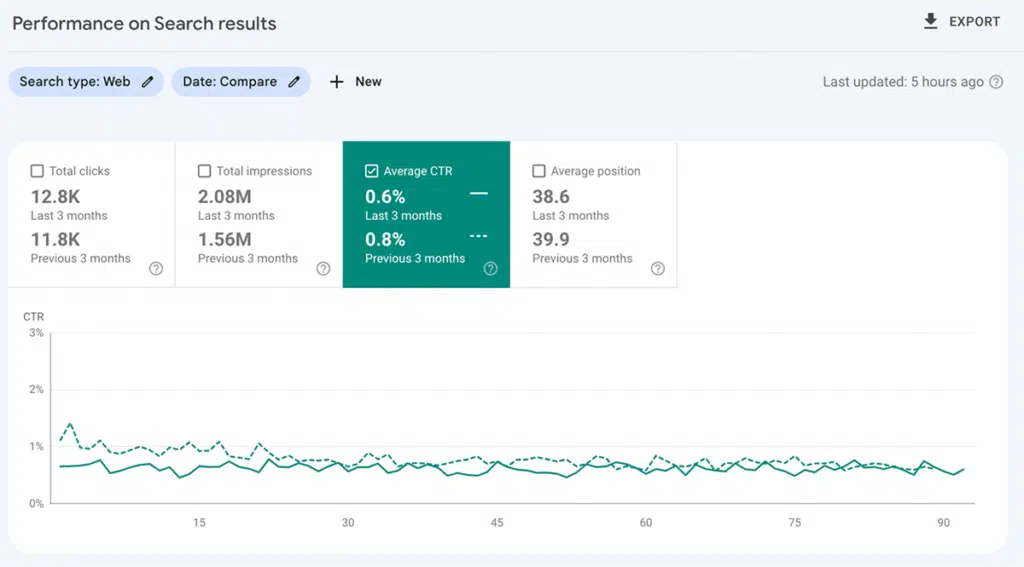Uncheck the Average CTR checkbox

[x=371, y=171]
